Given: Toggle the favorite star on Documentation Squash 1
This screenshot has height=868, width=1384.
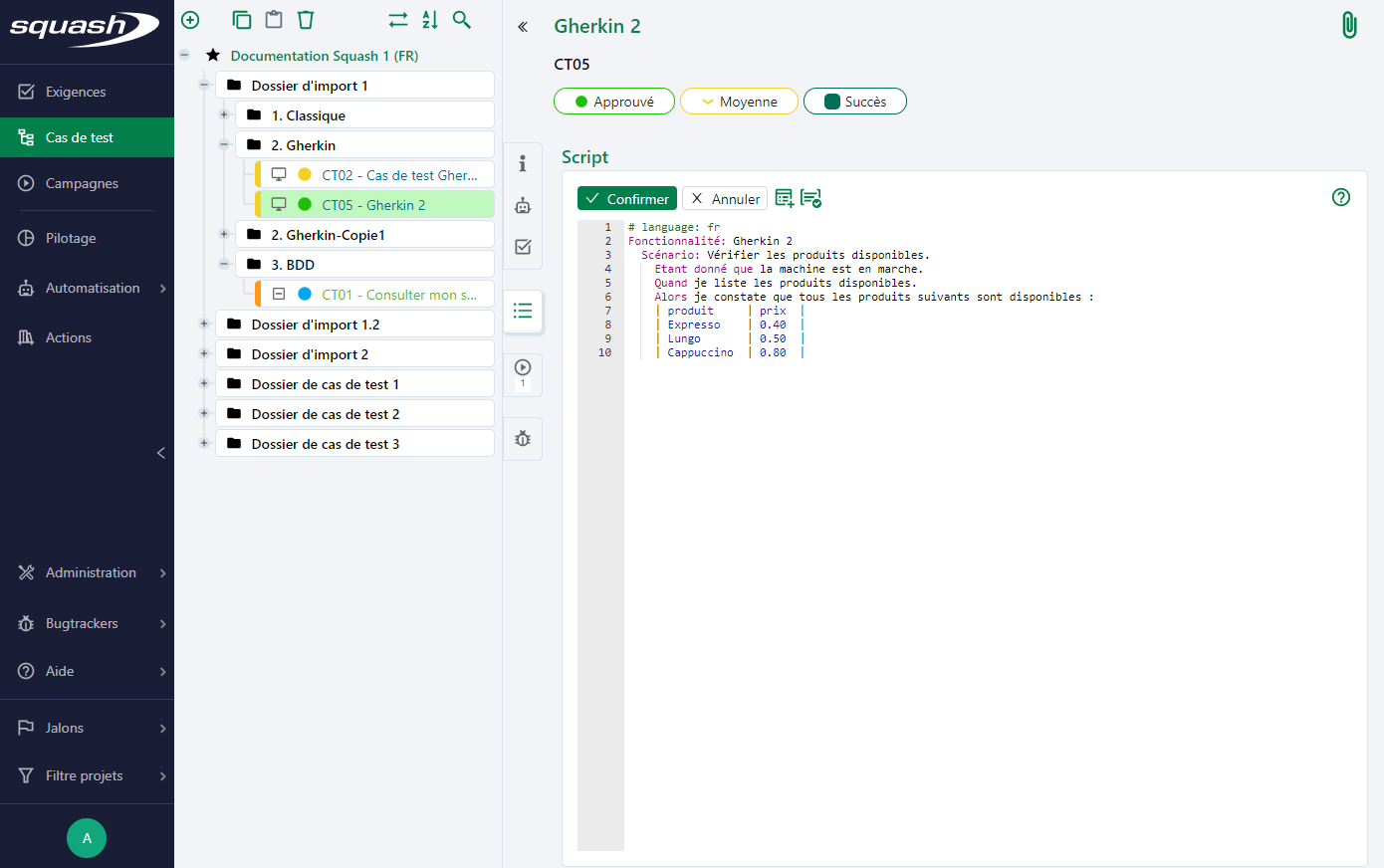Looking at the screenshot, I should [212, 56].
